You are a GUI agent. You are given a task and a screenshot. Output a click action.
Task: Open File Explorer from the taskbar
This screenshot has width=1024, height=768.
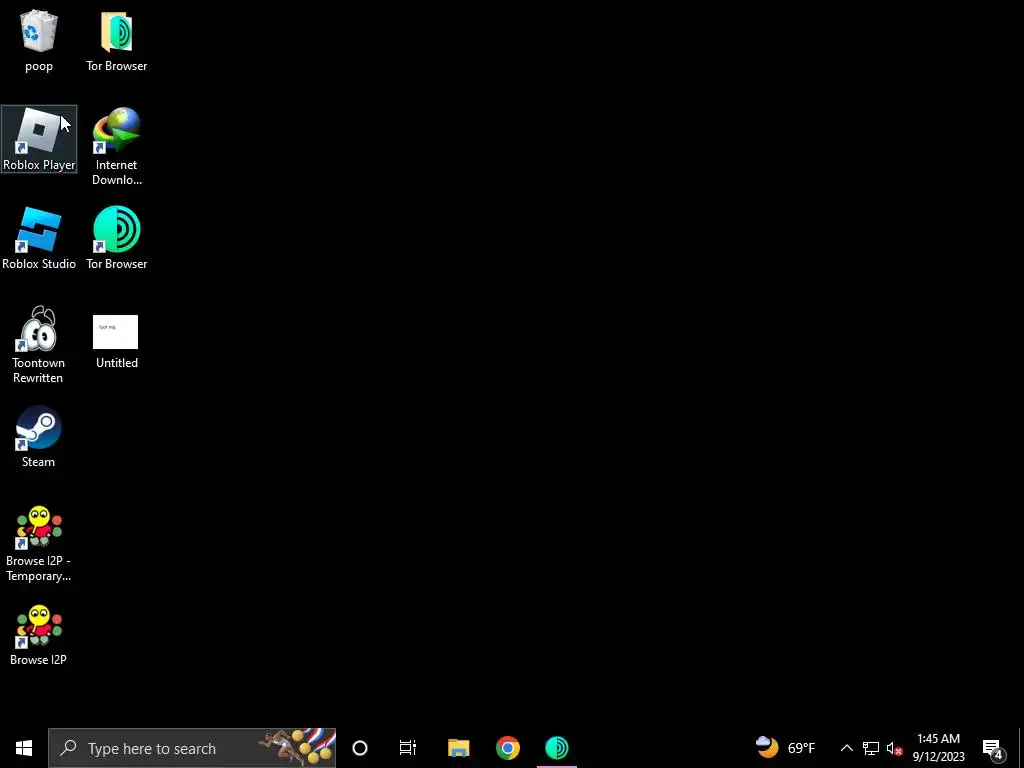(458, 748)
